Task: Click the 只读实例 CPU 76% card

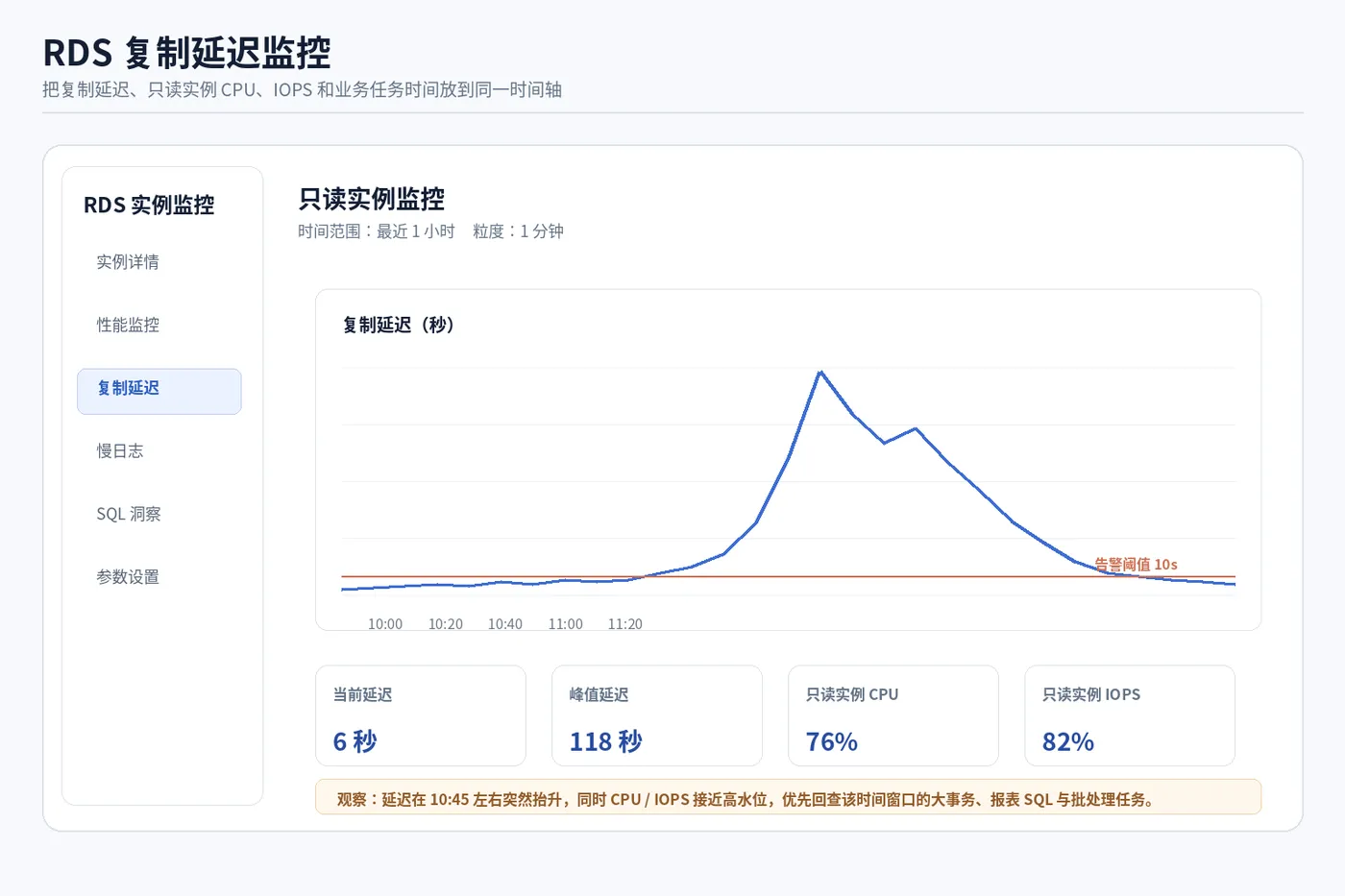Action: (893, 715)
